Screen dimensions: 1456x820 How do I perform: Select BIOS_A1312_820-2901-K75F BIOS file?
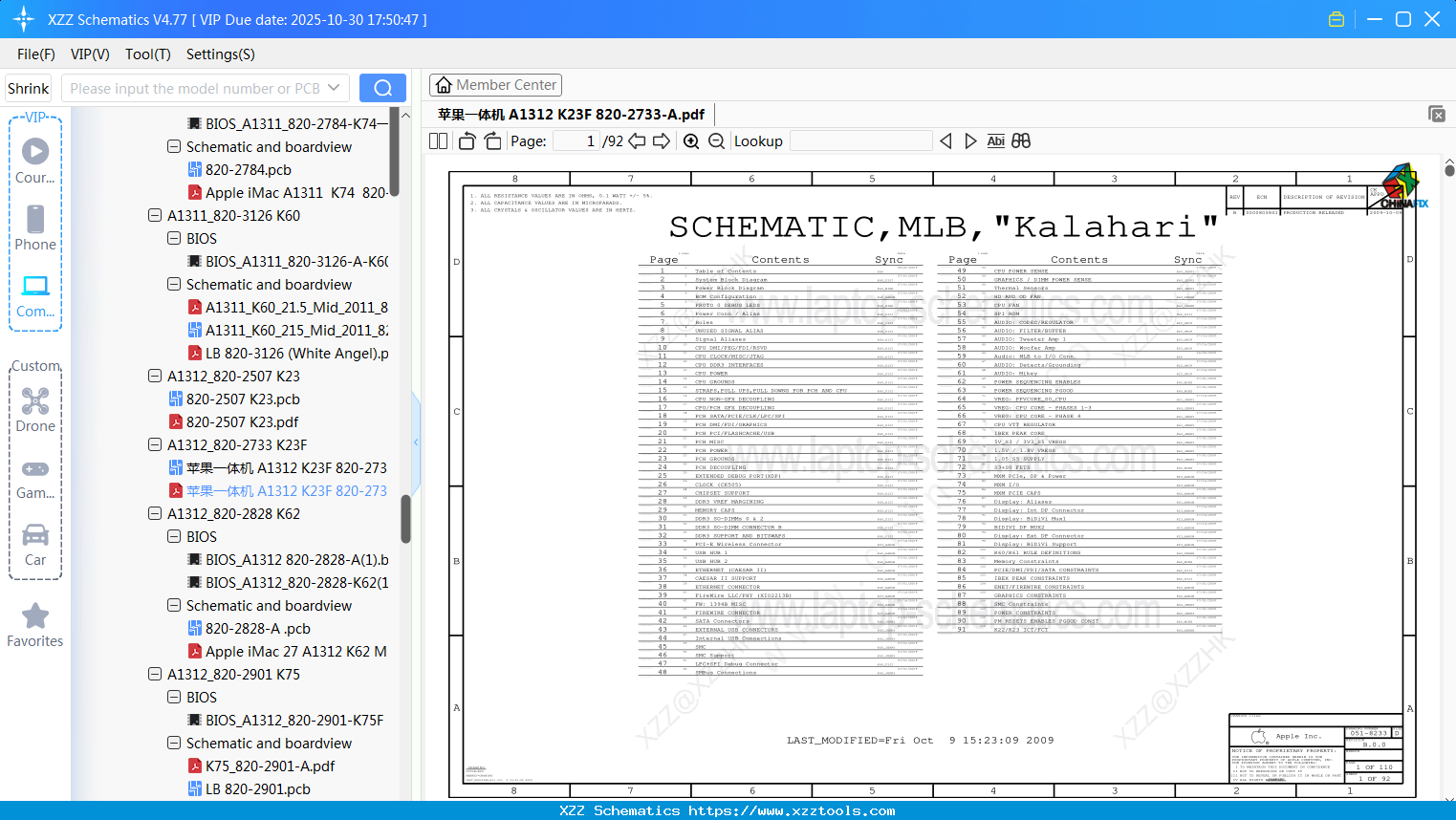[x=286, y=721]
